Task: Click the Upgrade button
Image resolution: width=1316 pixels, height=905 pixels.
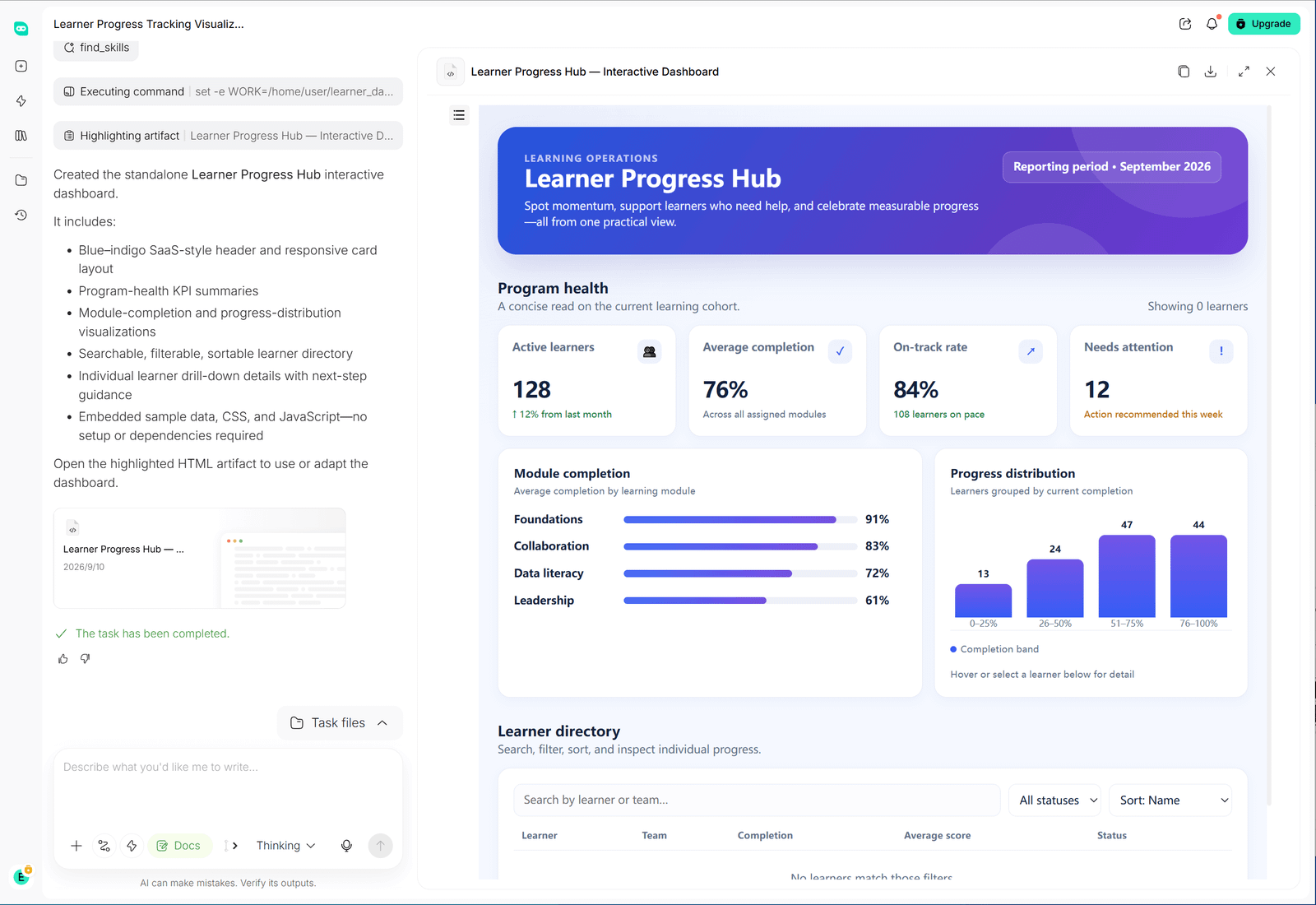Action: [x=1264, y=24]
